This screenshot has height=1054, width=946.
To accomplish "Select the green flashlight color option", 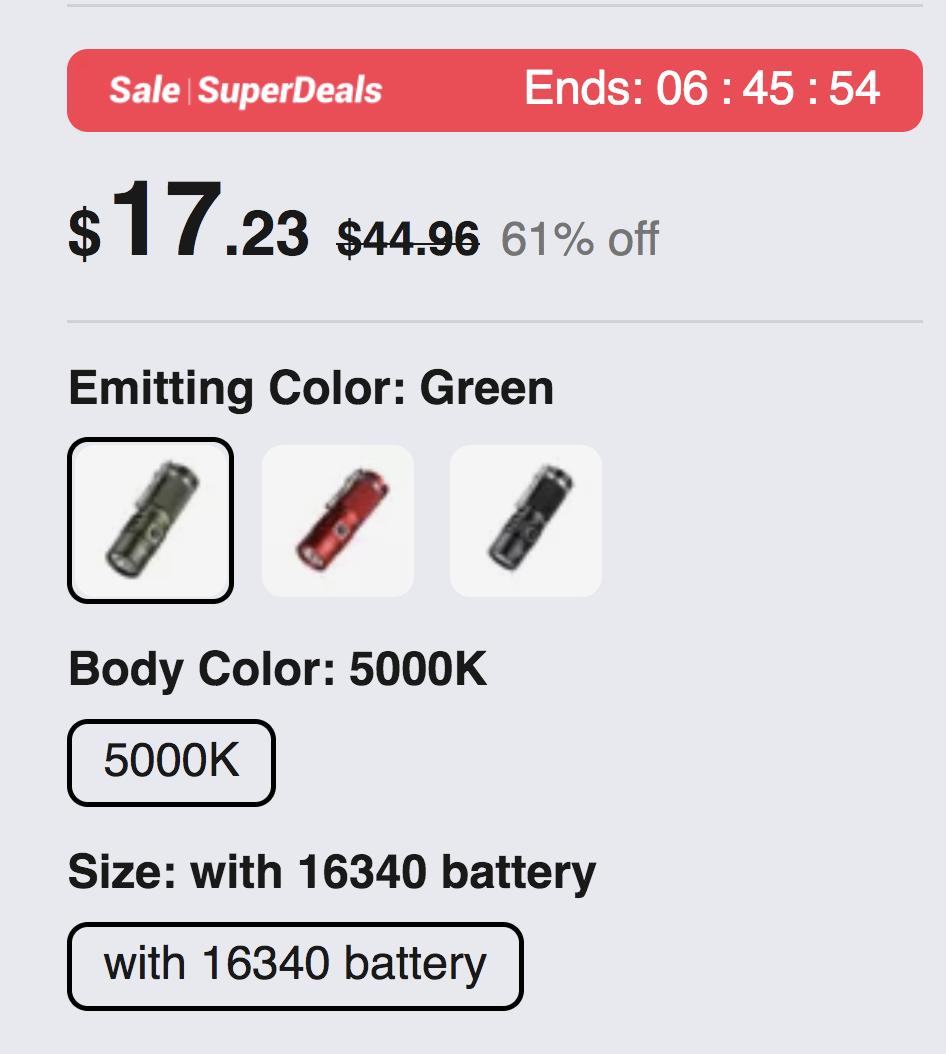I will coord(151,520).
